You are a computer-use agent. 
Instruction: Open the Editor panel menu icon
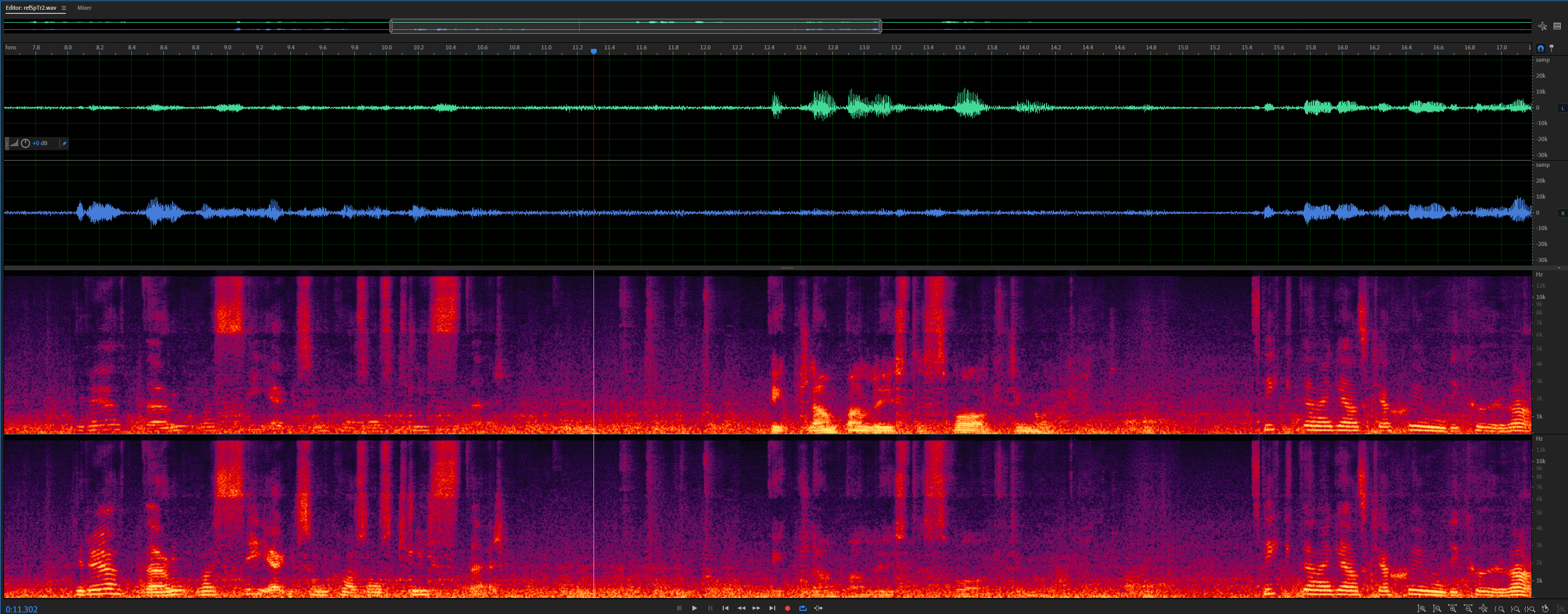[63, 8]
